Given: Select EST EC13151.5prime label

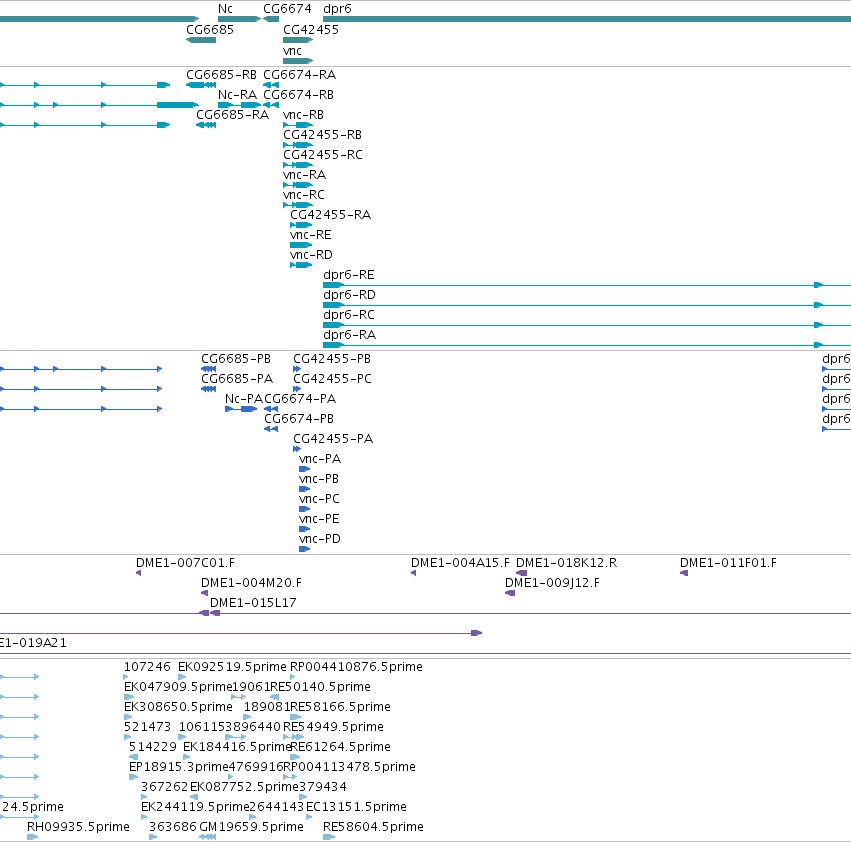Looking at the screenshot, I should 356,807.
